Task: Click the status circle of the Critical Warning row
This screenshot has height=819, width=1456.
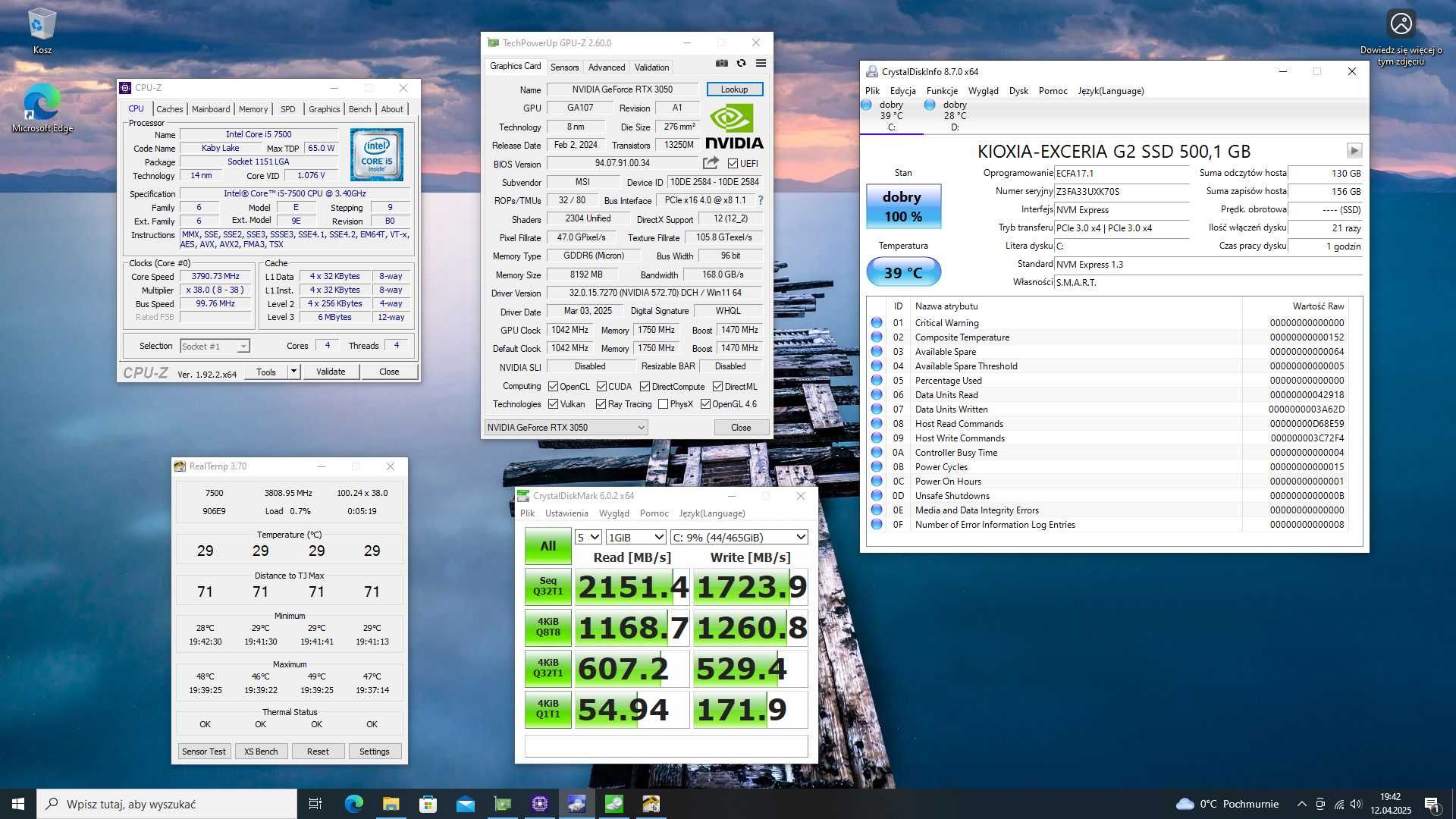Action: pyautogui.click(x=877, y=322)
